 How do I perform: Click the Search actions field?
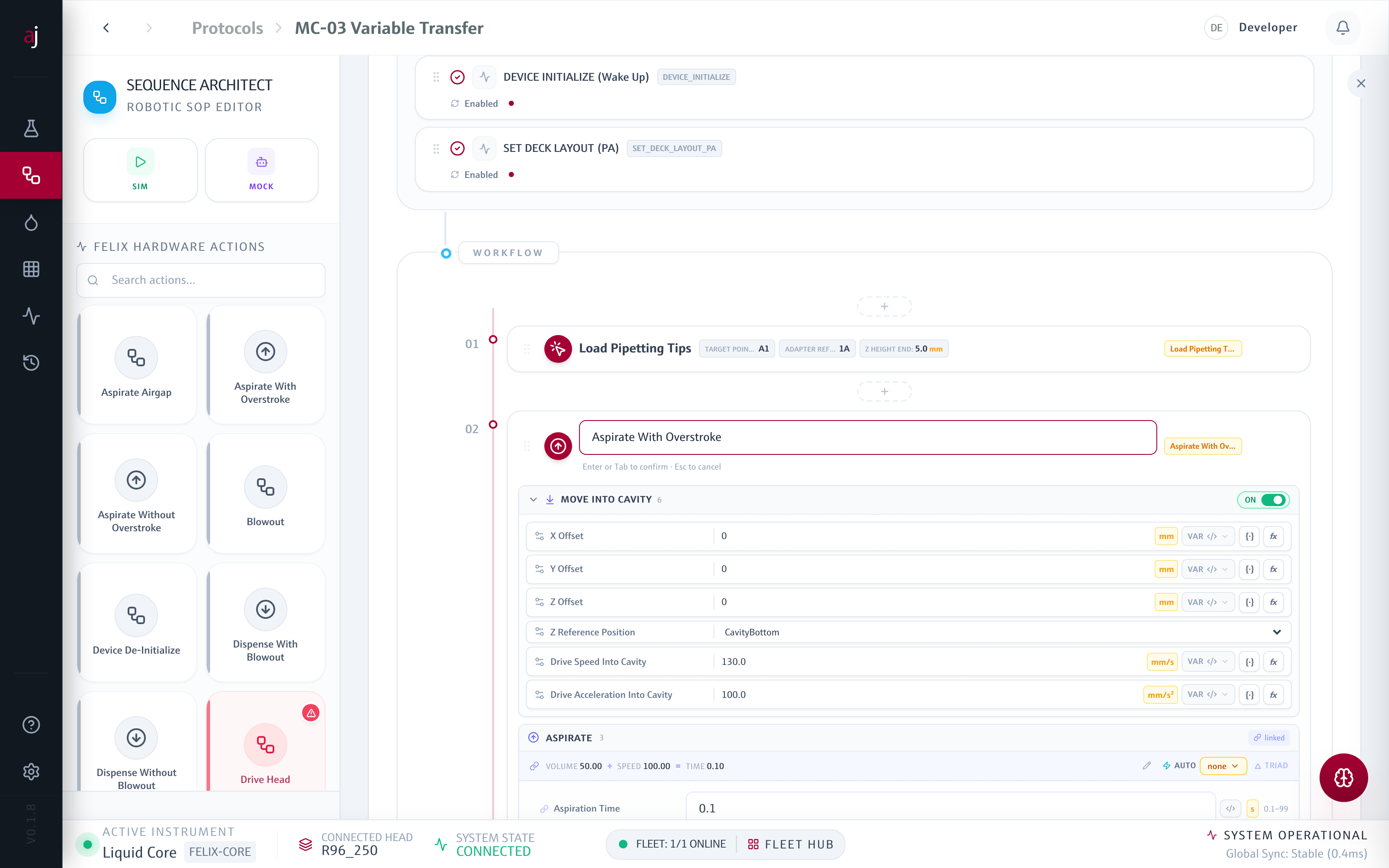pyautogui.click(x=201, y=280)
